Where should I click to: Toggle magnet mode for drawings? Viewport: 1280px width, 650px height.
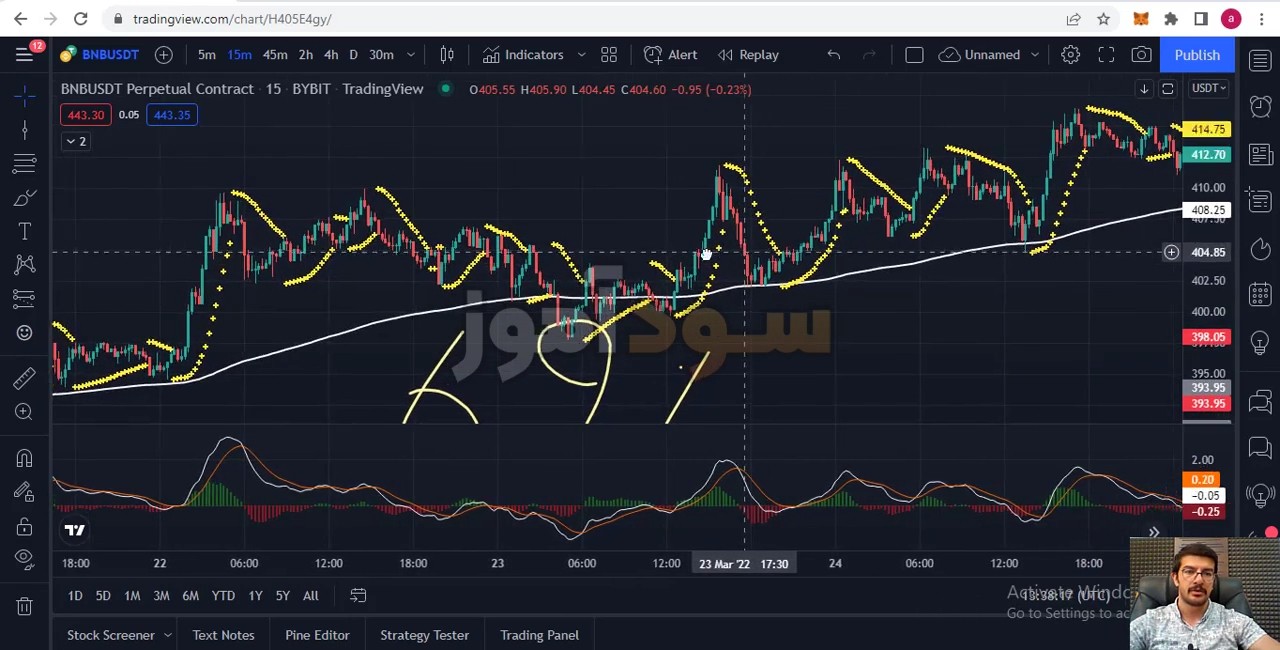coord(25,457)
